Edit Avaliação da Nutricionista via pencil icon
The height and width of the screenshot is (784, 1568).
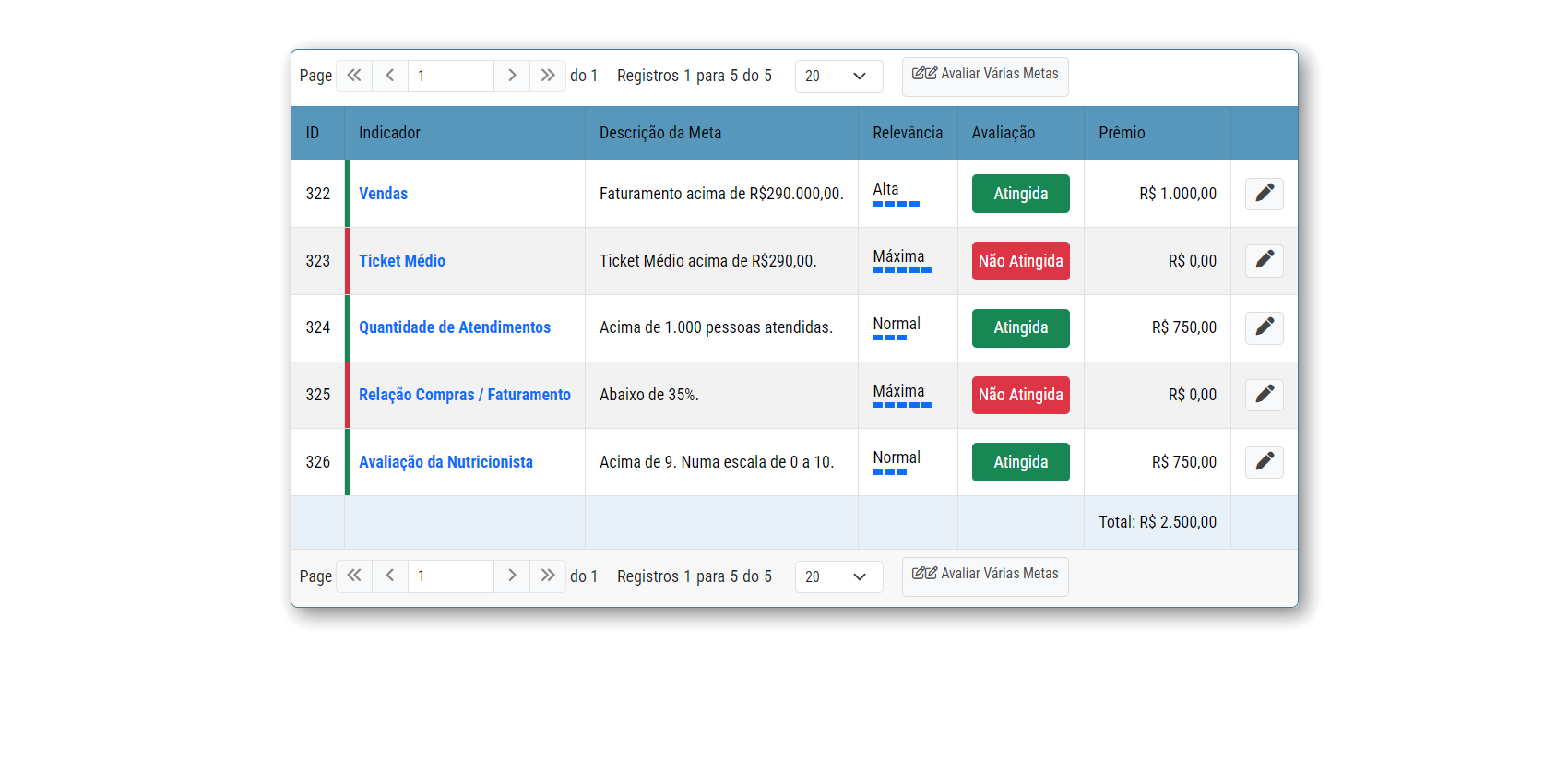click(1264, 462)
